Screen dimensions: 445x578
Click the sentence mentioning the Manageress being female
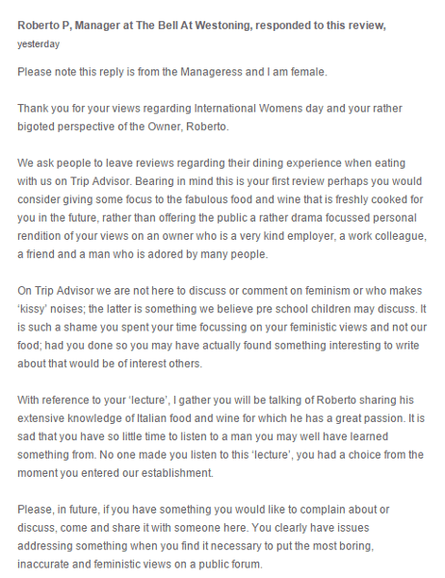pyautogui.click(x=172, y=72)
